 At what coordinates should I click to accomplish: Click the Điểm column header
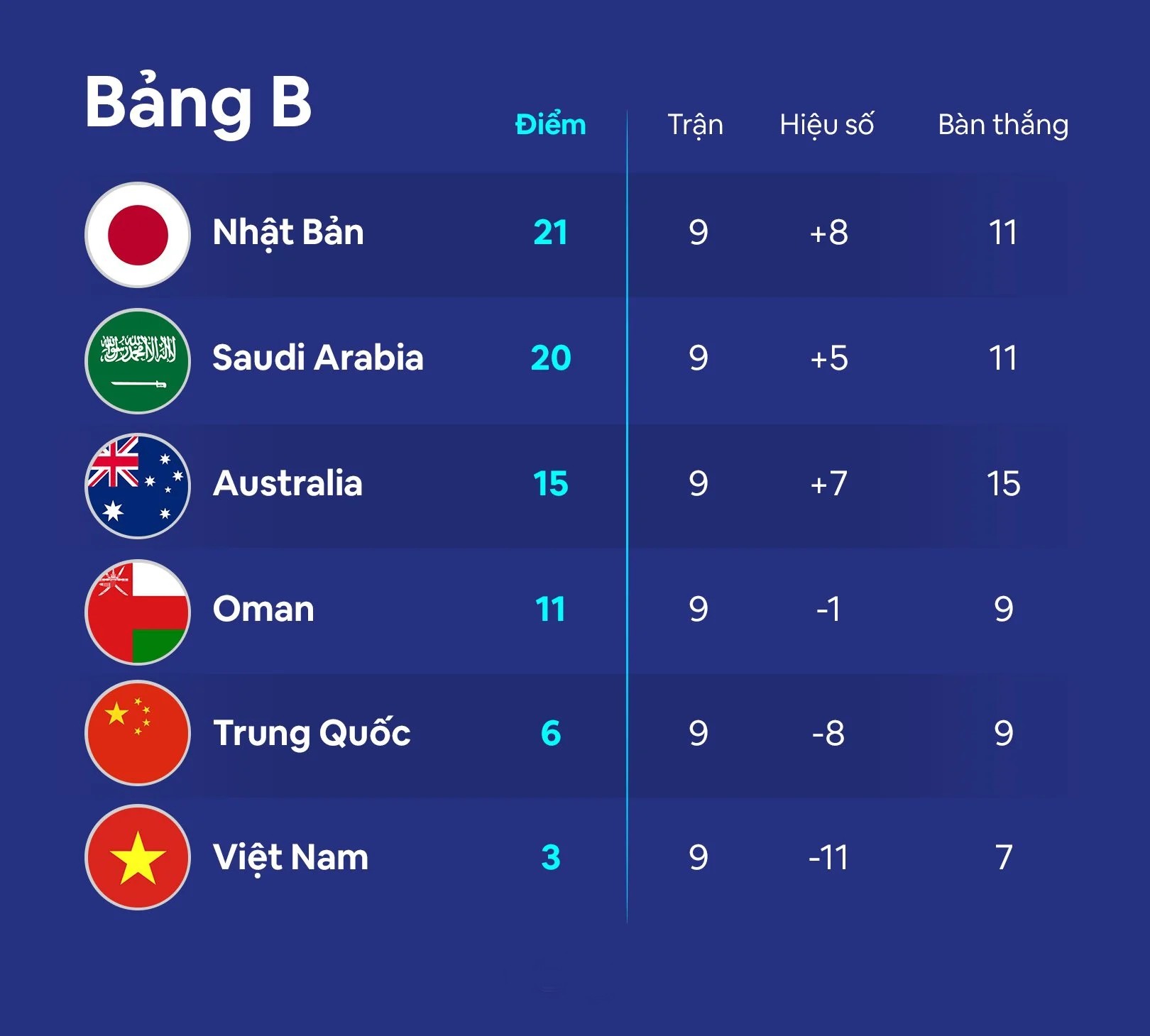coord(550,125)
